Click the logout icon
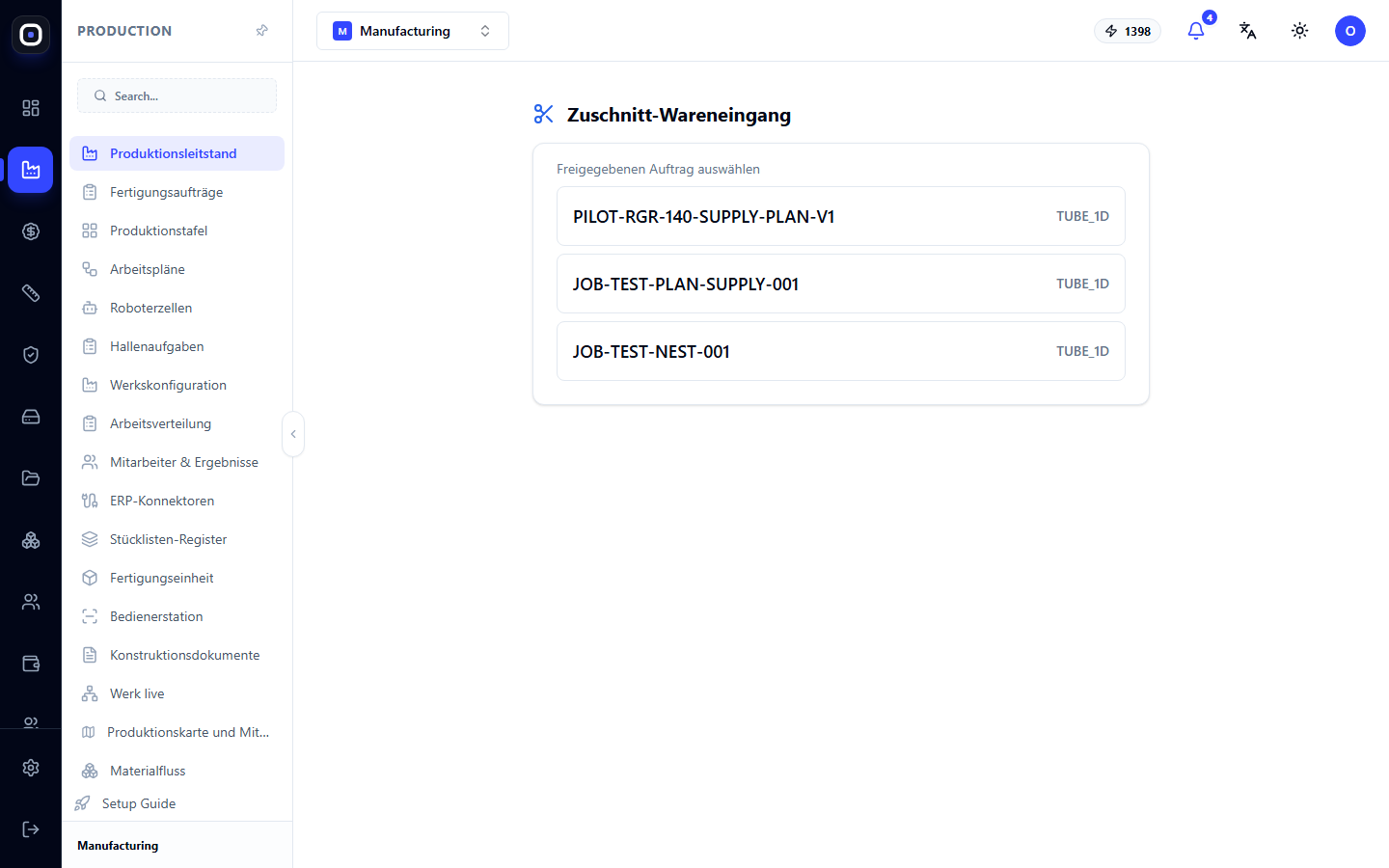 31,829
